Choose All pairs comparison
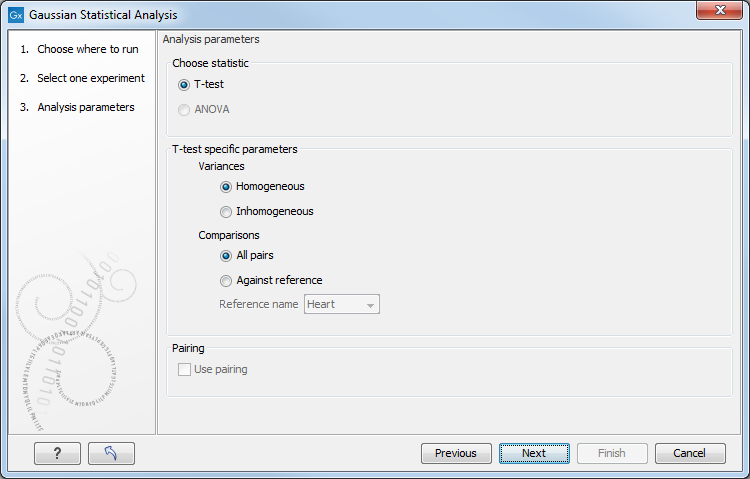 click(227, 256)
